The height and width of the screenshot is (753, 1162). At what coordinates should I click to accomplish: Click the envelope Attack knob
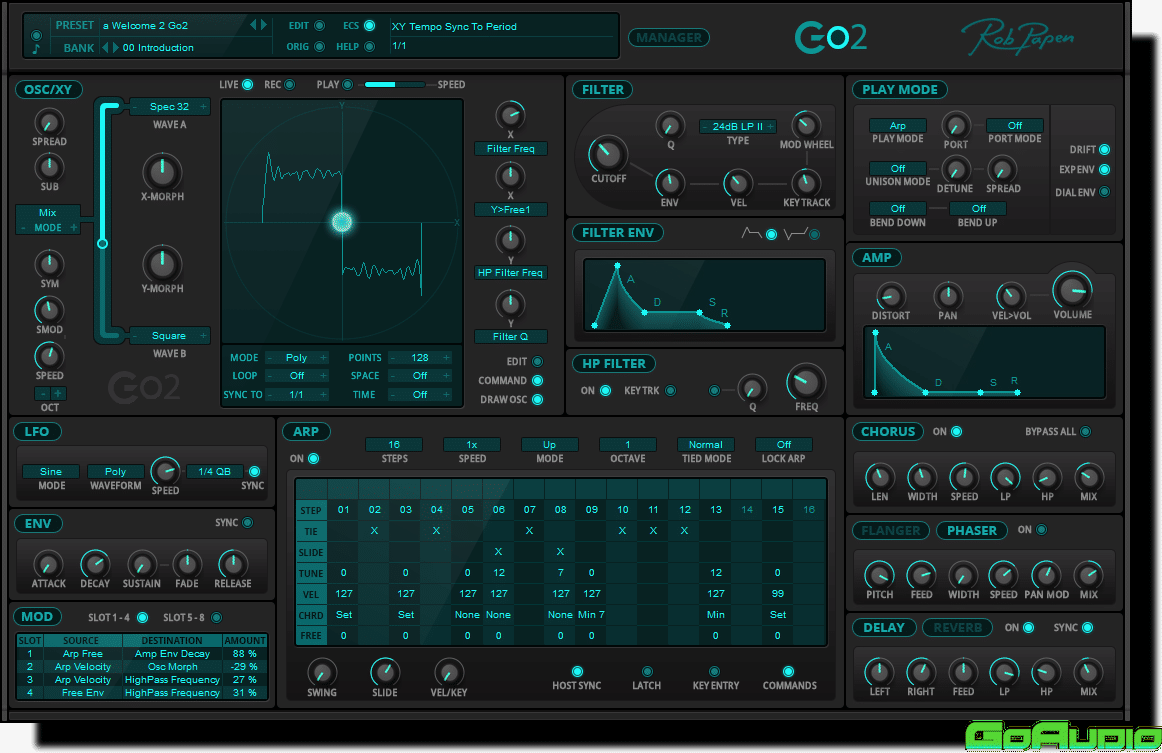coord(48,565)
